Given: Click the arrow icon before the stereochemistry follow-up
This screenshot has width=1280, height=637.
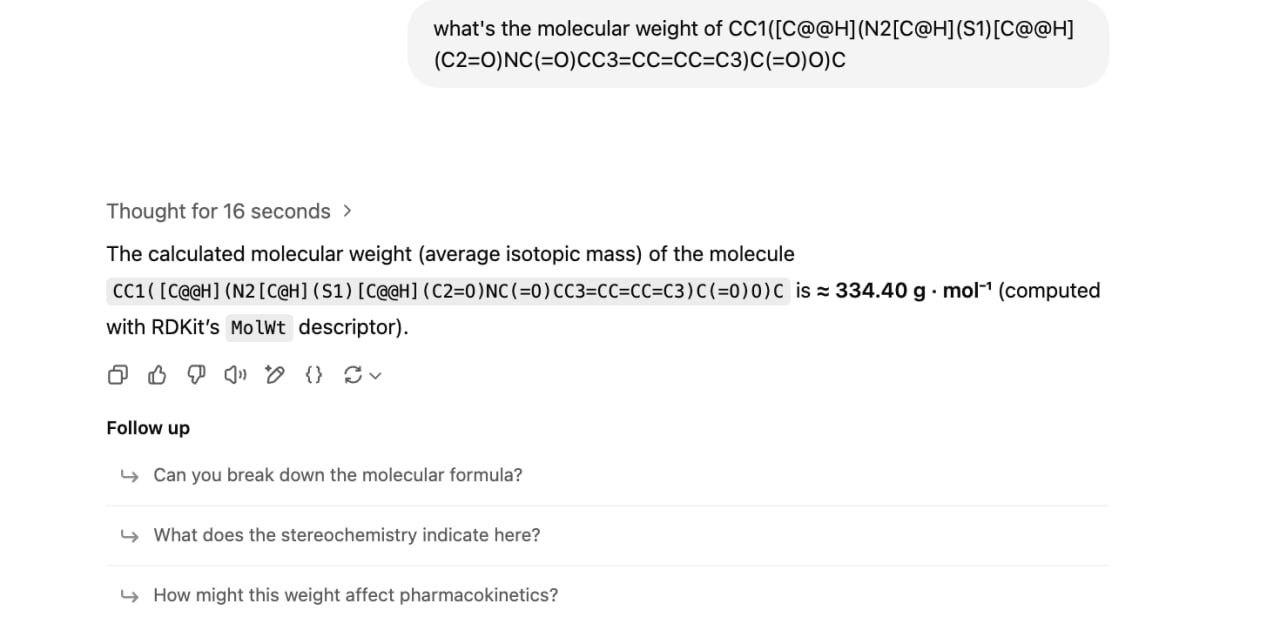Looking at the screenshot, I should click(128, 535).
